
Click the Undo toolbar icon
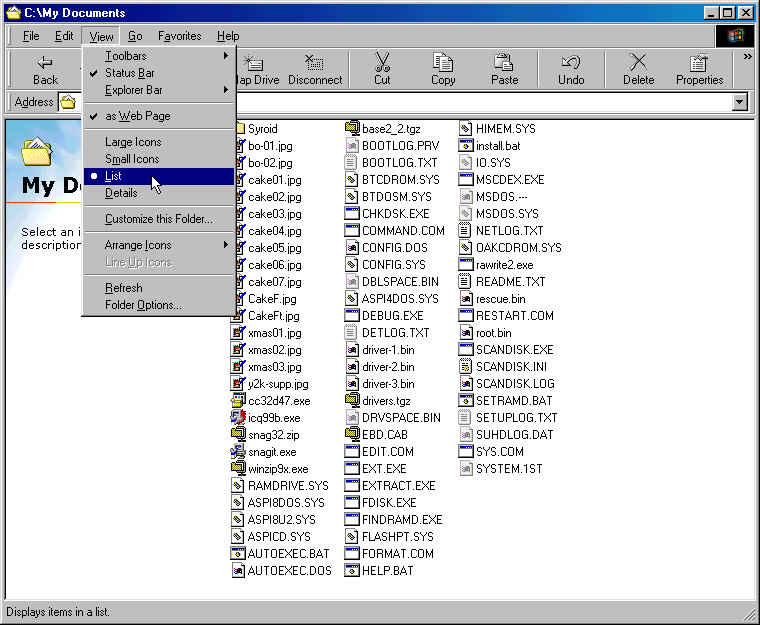[571, 69]
